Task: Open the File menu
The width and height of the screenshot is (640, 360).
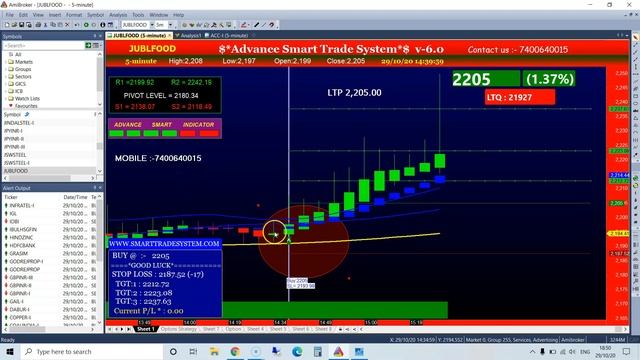Action: coord(9,15)
